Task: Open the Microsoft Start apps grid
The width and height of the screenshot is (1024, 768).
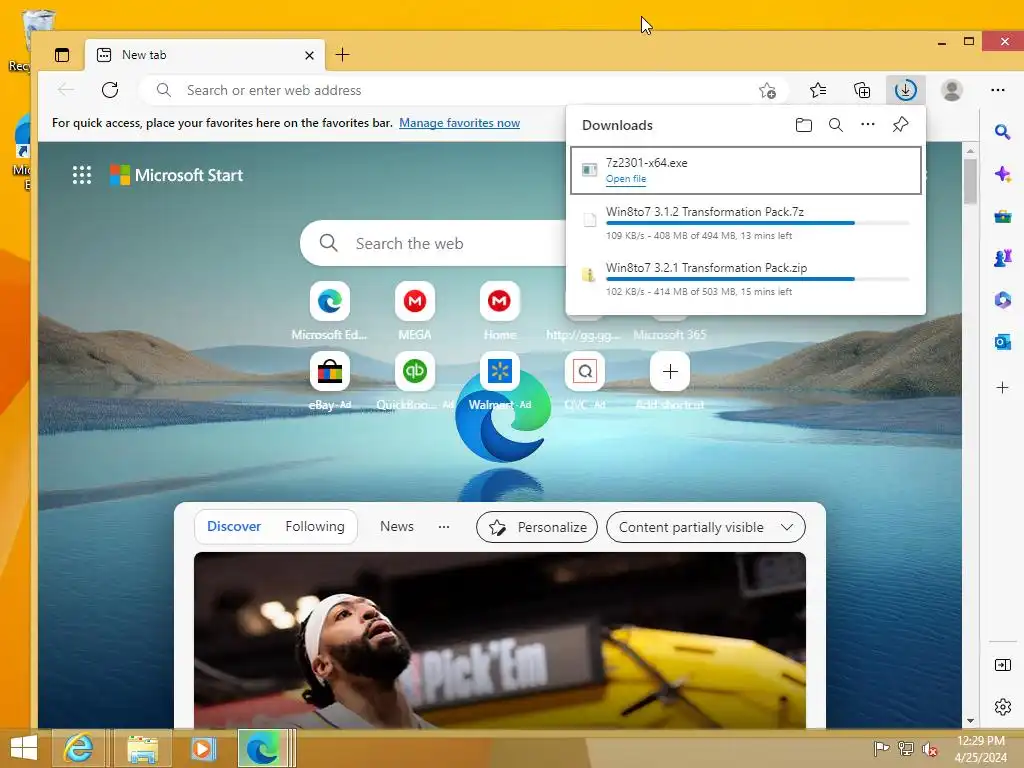Action: coord(82,175)
